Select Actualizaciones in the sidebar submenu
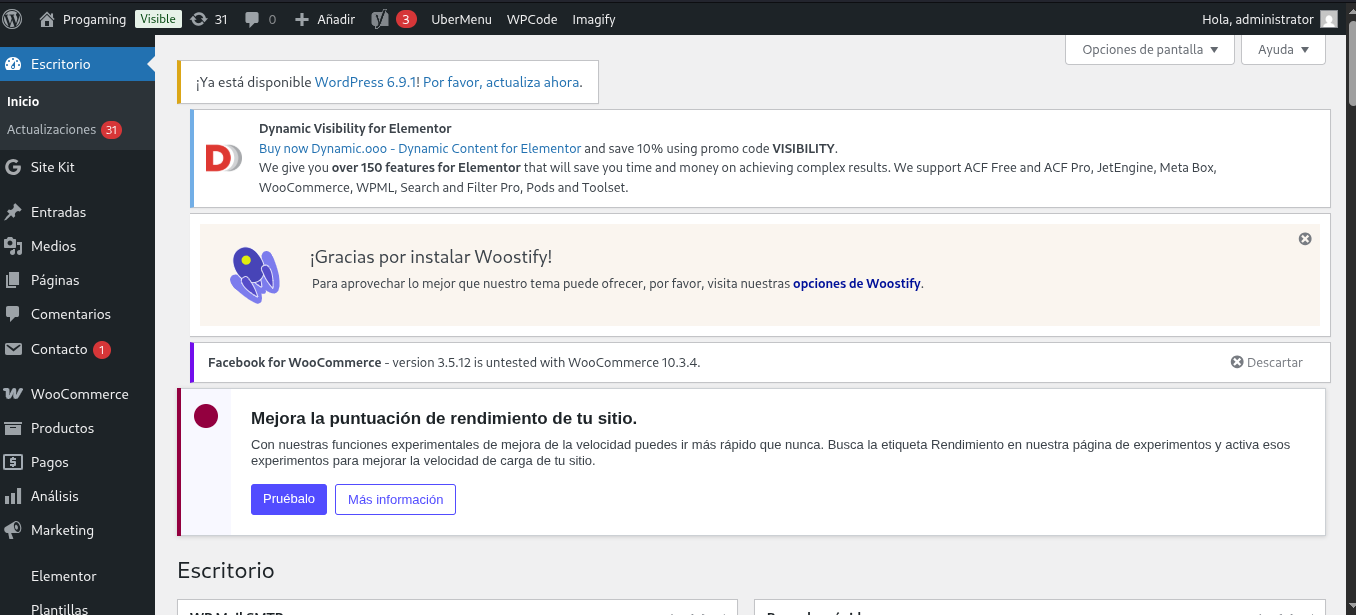This screenshot has width=1356, height=615. [x=52, y=130]
